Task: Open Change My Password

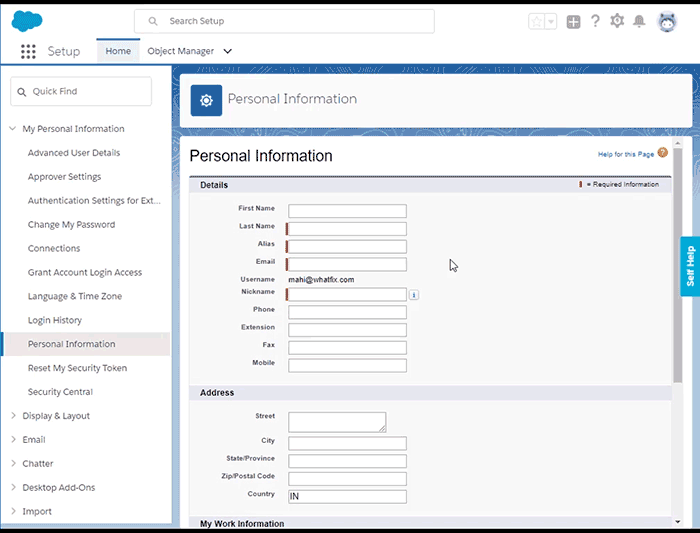Action: point(71,225)
